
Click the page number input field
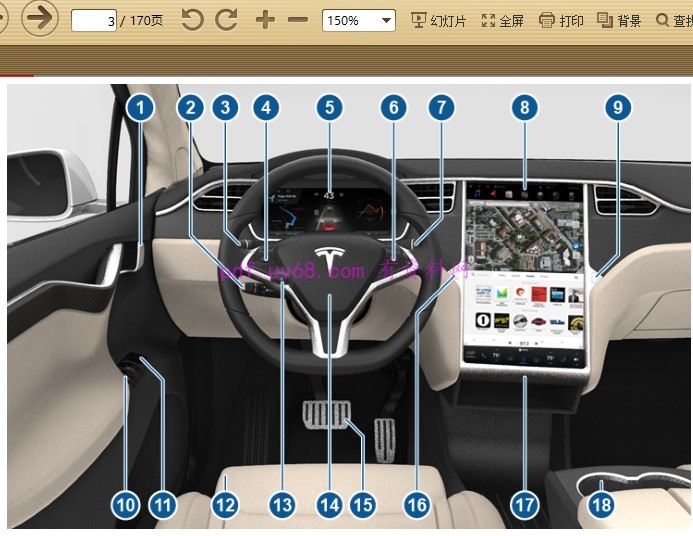[93, 20]
